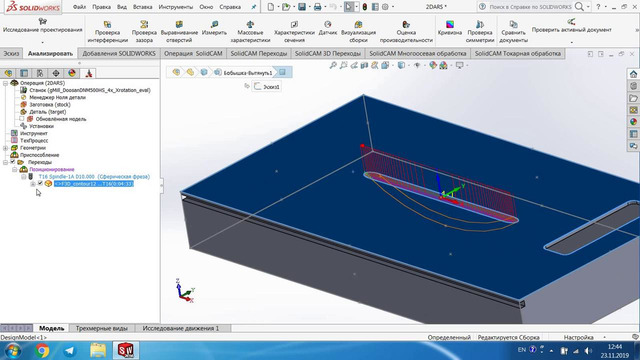Screen dimensions: 640x360
Task: Open the Правка menu
Action: click(x=101, y=7)
